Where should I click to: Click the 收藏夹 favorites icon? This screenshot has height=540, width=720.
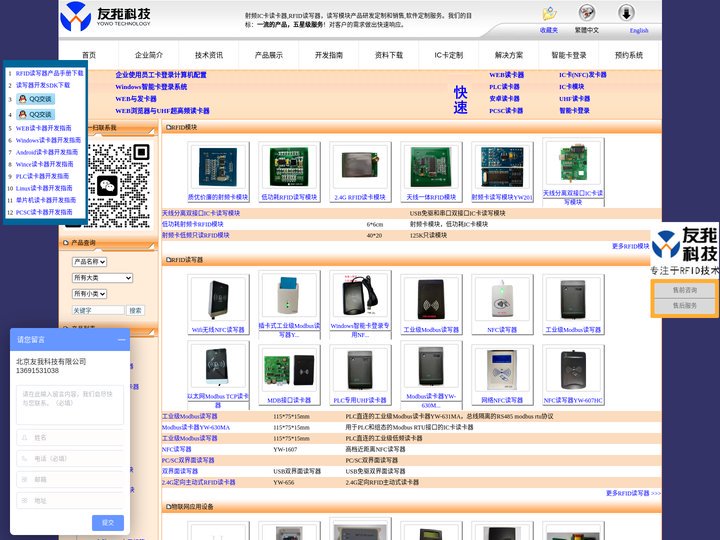[549, 13]
